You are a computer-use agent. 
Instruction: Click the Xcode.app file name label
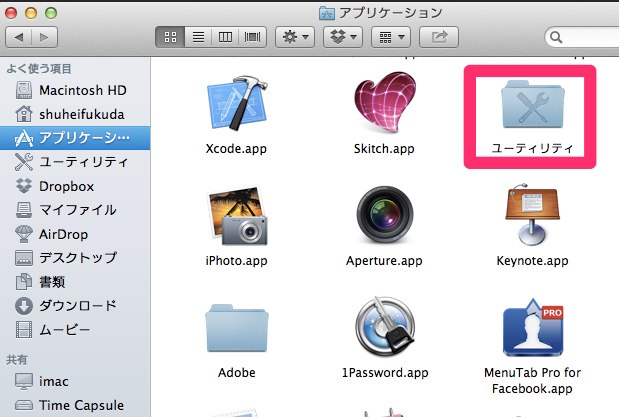[x=236, y=149]
